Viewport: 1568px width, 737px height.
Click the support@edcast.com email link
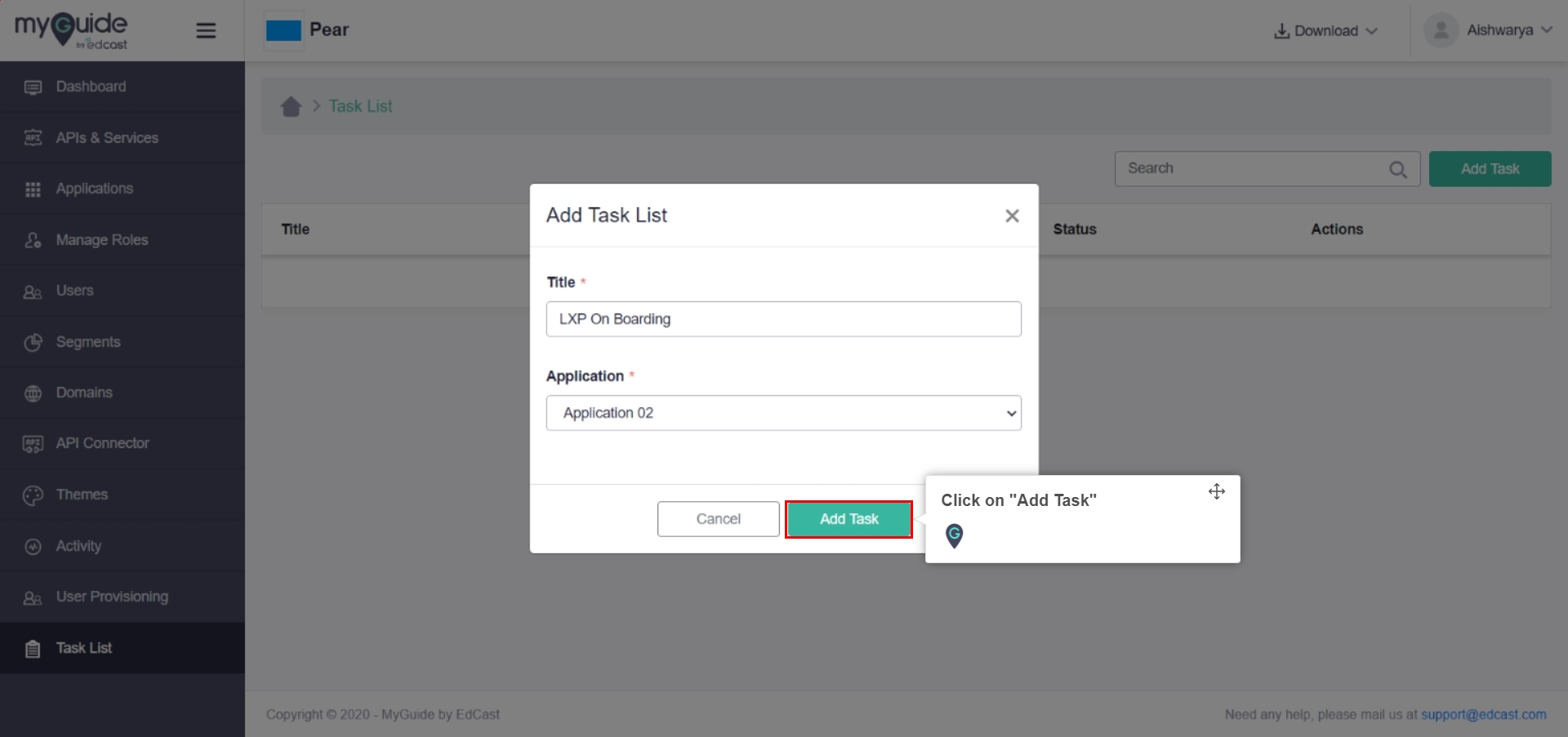click(1483, 714)
